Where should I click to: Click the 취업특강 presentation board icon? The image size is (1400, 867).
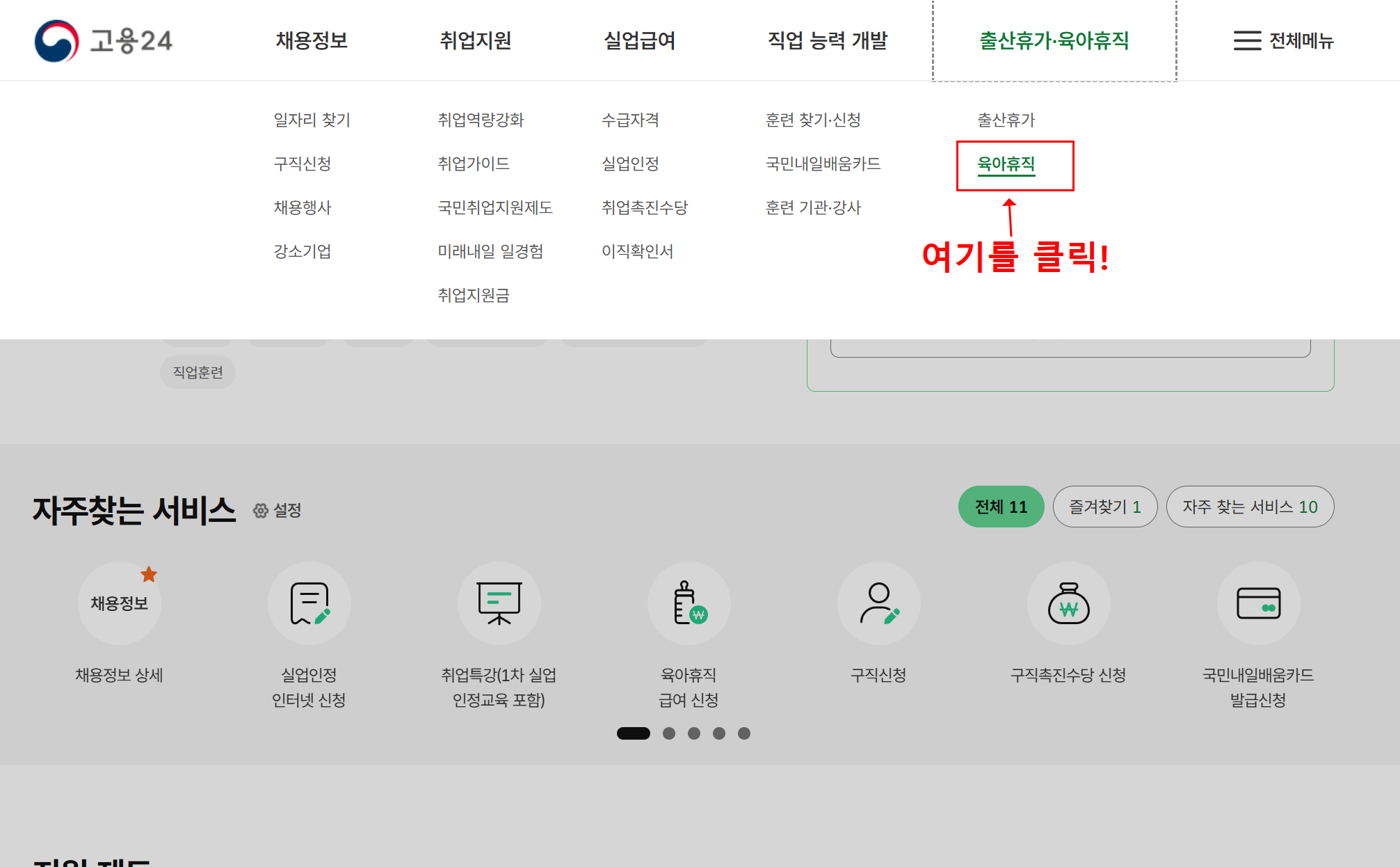pos(499,603)
